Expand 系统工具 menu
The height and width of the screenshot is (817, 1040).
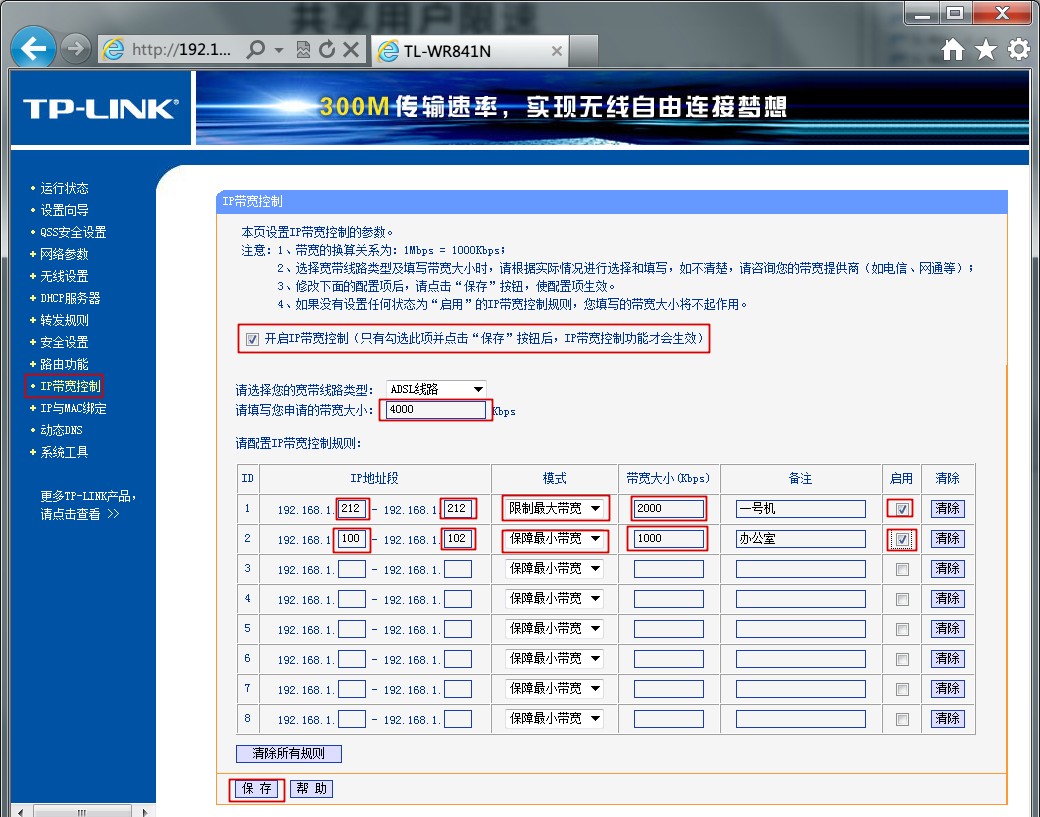pos(64,452)
